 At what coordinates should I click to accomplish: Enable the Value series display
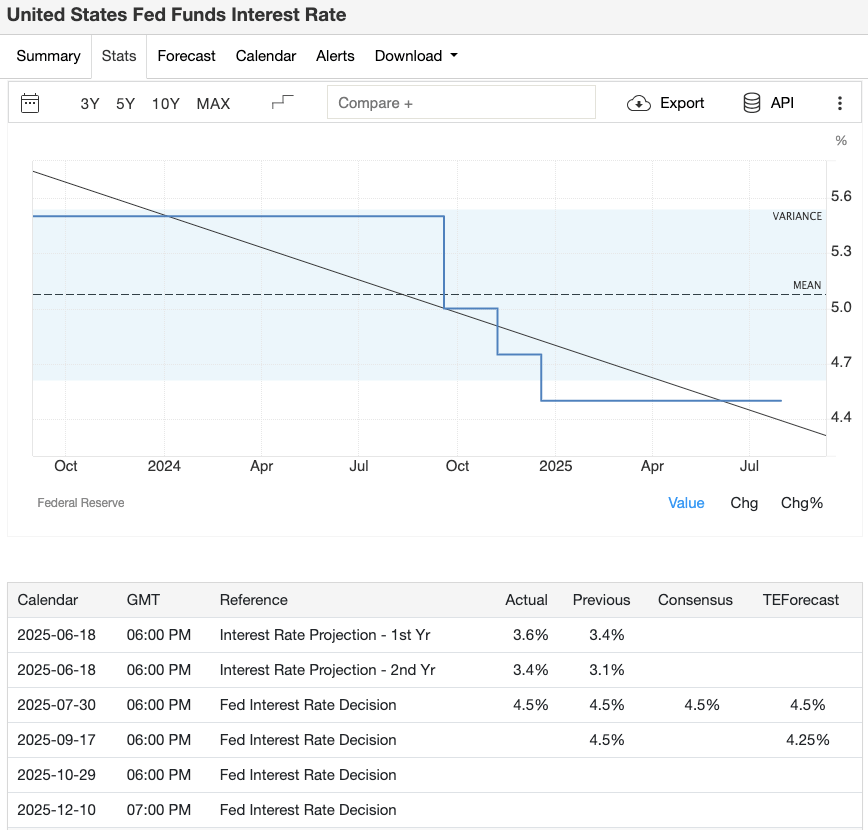(686, 503)
